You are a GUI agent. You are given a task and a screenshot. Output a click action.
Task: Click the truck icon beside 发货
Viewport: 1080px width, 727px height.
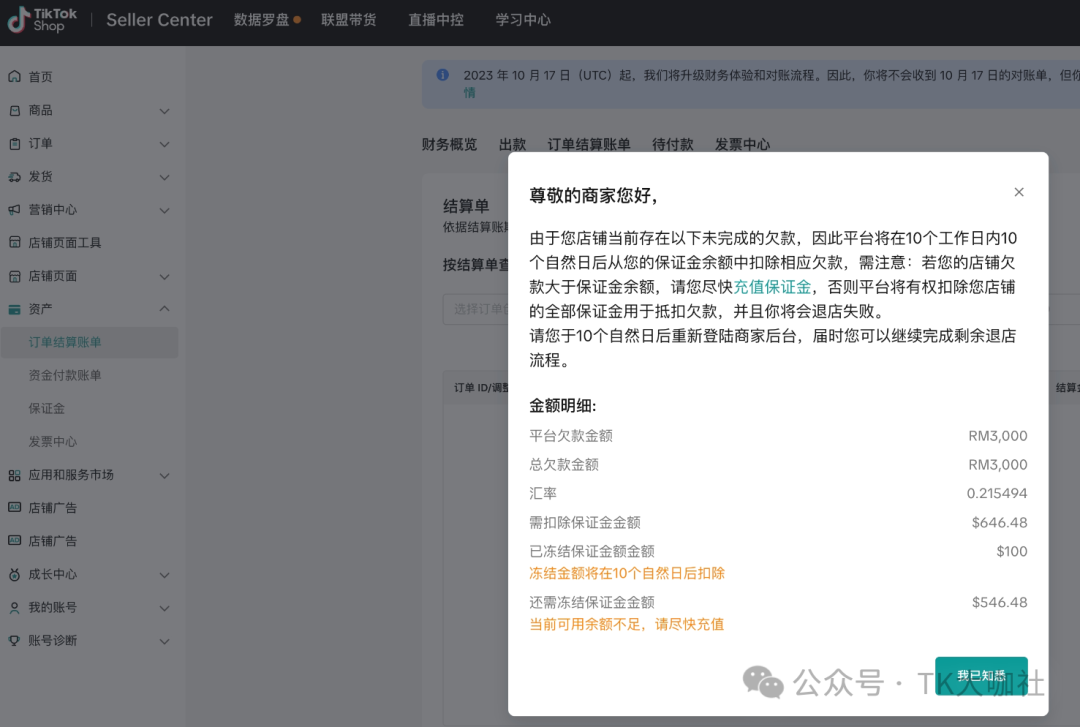coord(14,177)
